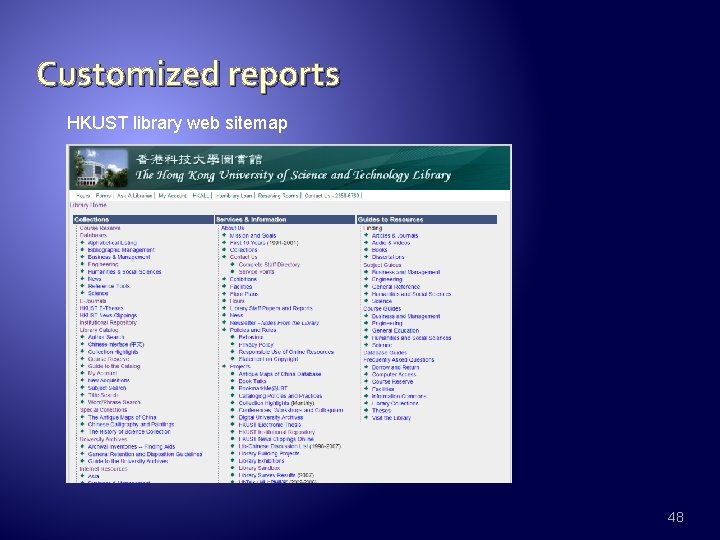Image resolution: width=720 pixels, height=540 pixels.
Task: Open Cataloging Policies and Practices link
Action: (280, 396)
